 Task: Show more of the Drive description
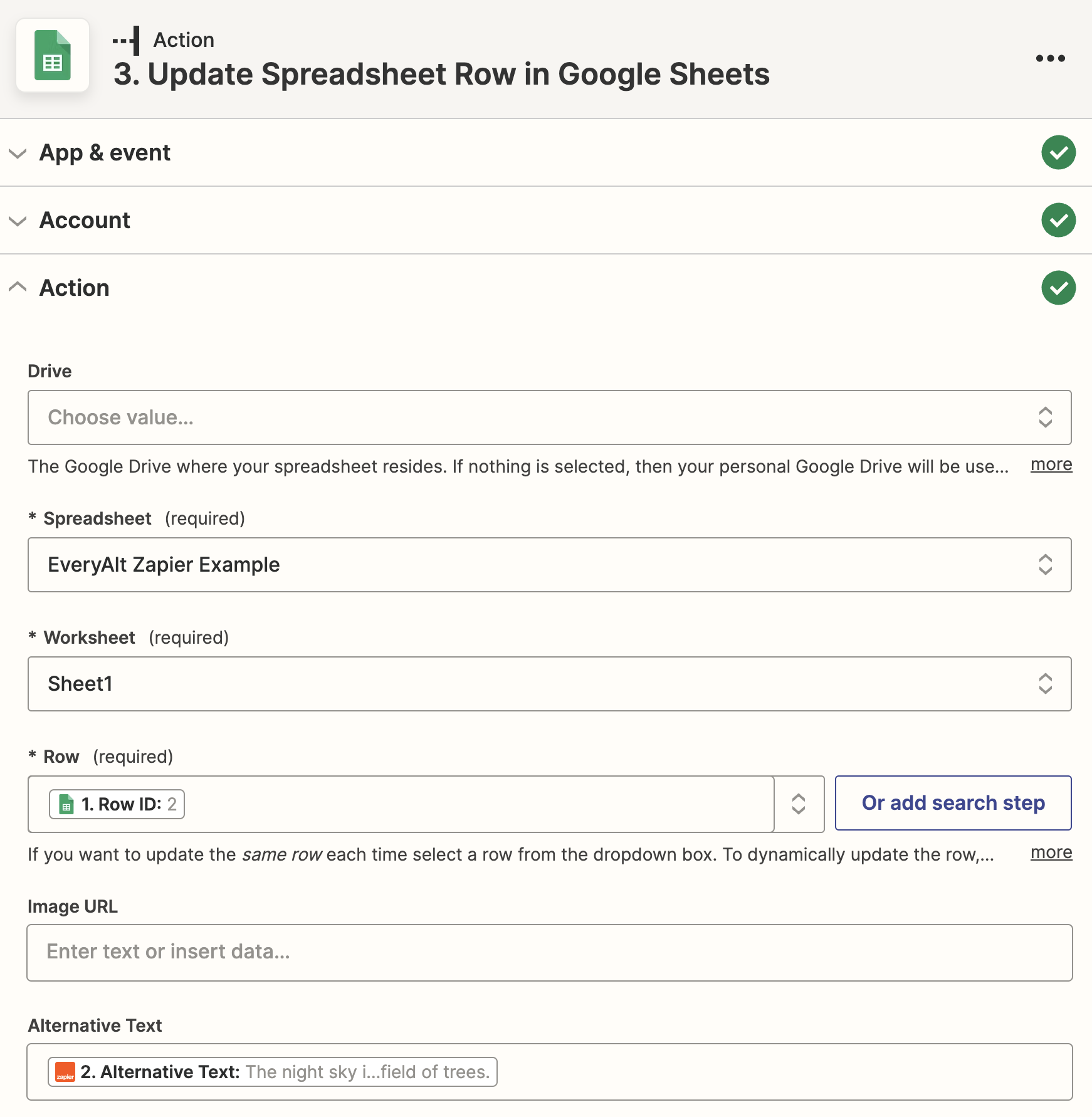[1051, 465]
